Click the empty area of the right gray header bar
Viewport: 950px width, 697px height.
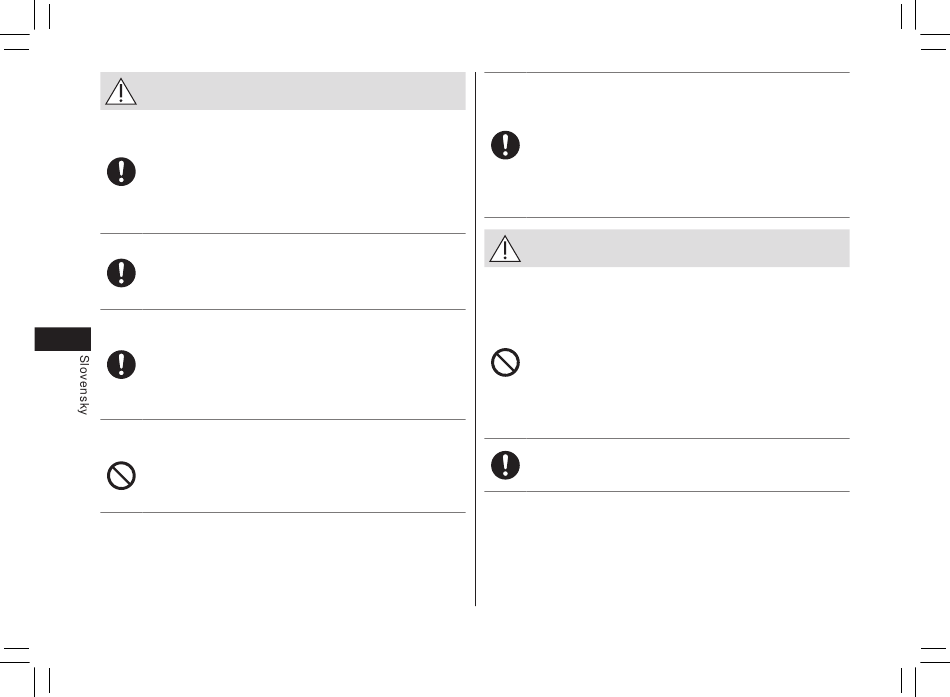pos(685,248)
